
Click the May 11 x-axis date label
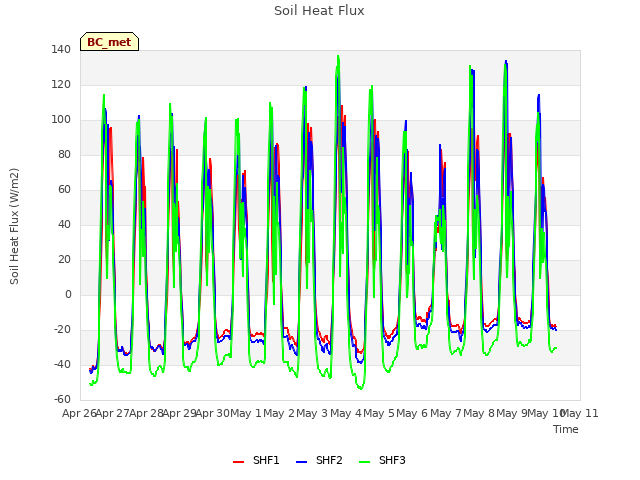[x=580, y=413]
